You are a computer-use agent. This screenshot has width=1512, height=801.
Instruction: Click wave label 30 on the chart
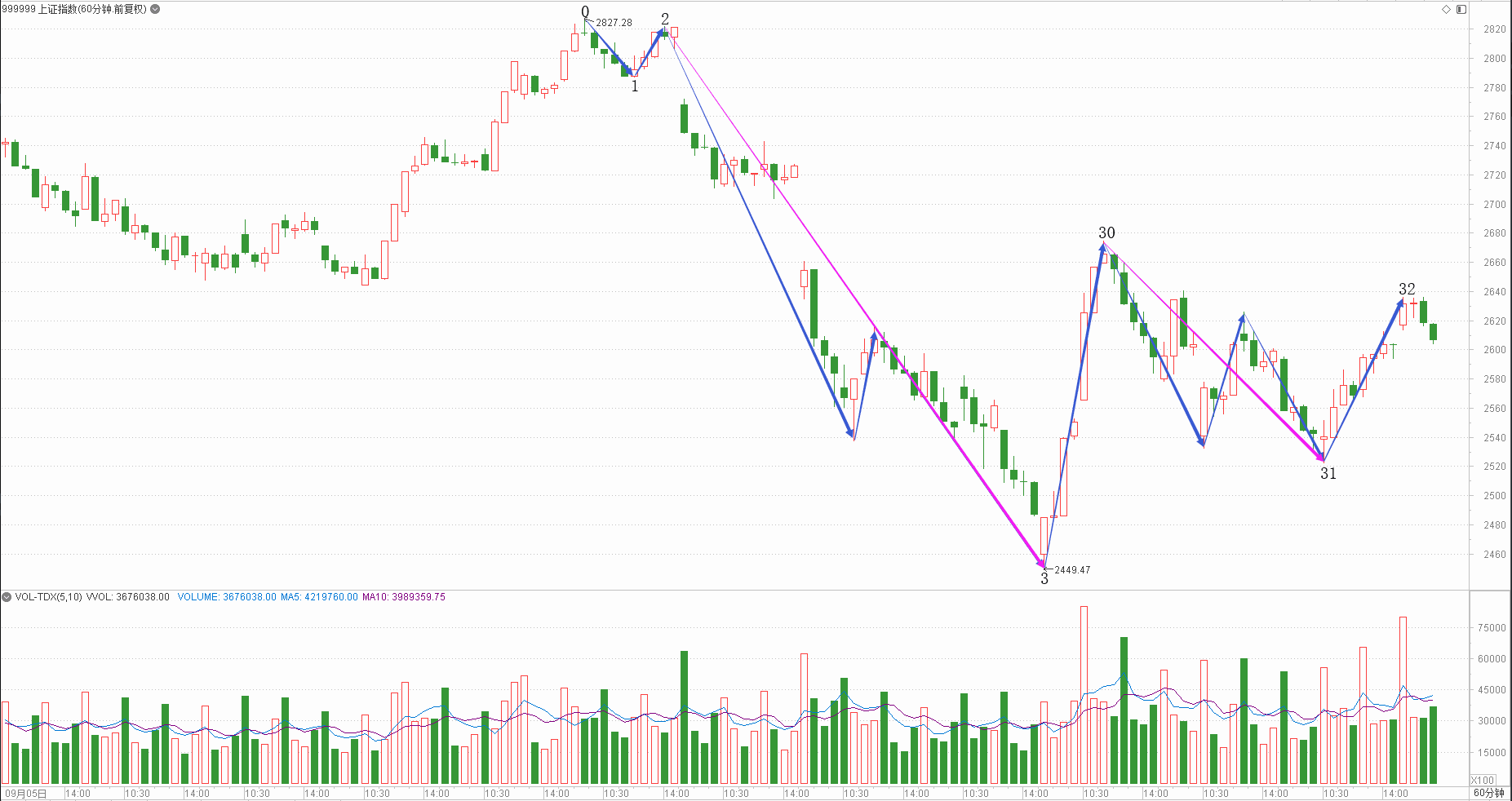click(x=1106, y=233)
